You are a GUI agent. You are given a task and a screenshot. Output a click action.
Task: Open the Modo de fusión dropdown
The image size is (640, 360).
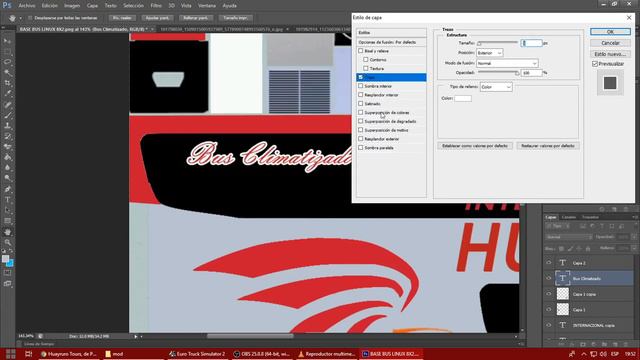pyautogui.click(x=507, y=63)
